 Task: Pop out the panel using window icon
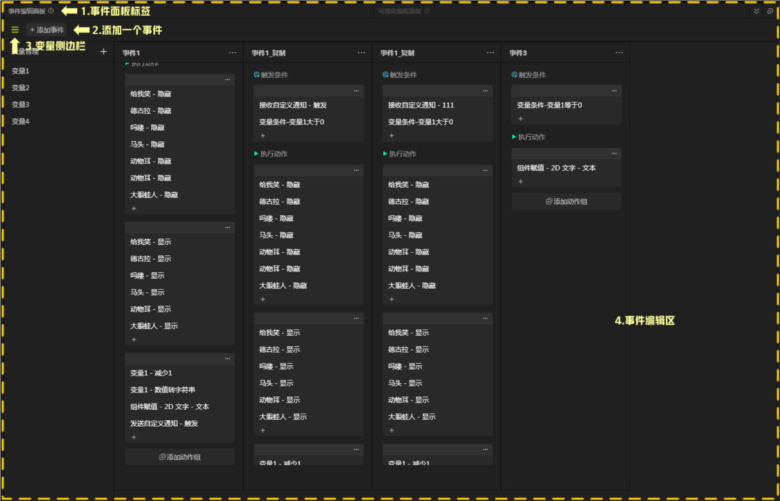[770, 11]
